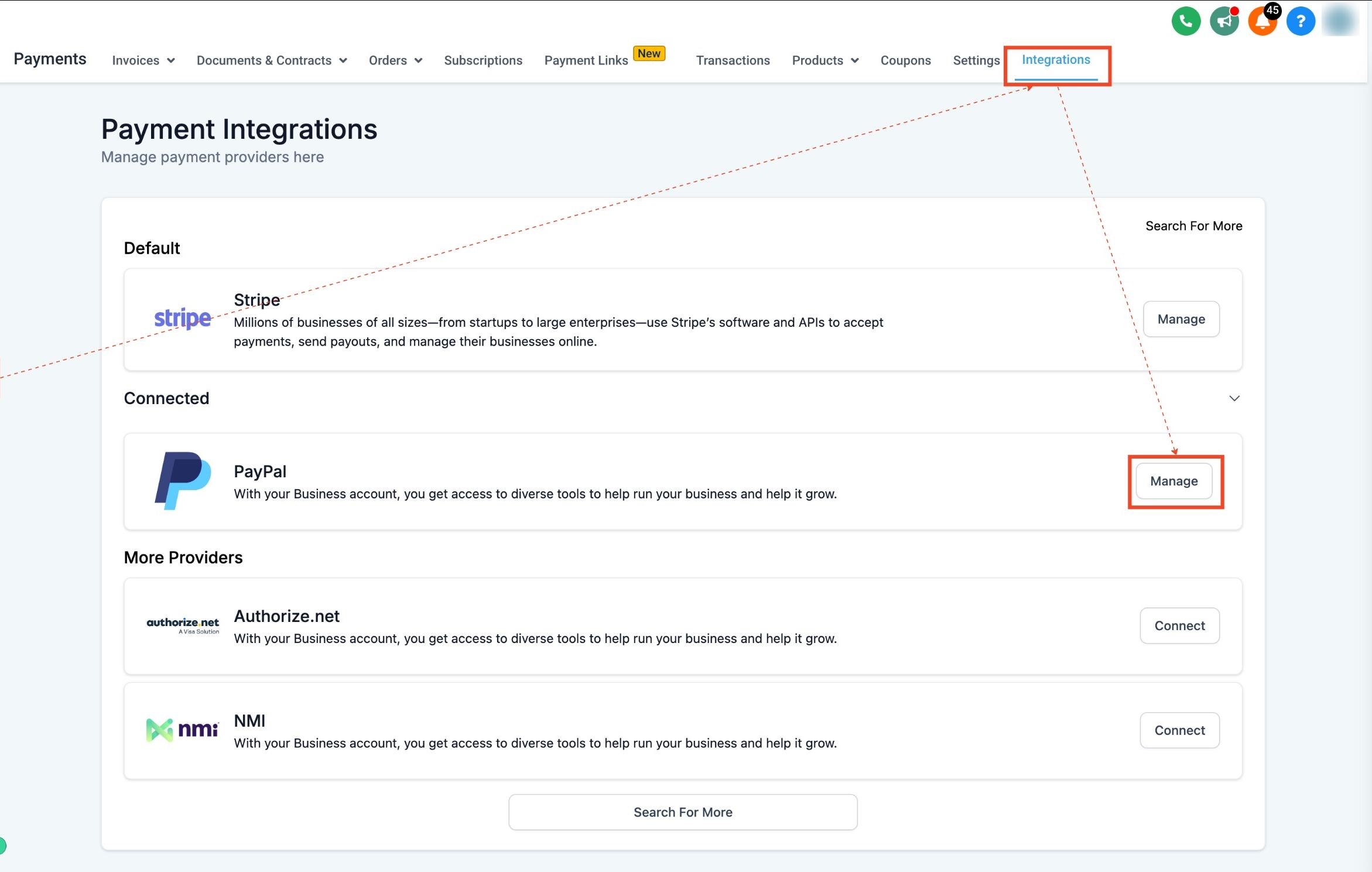Viewport: 1372px width, 872px height.
Task: Open the Payment Links tab
Action: point(586,60)
